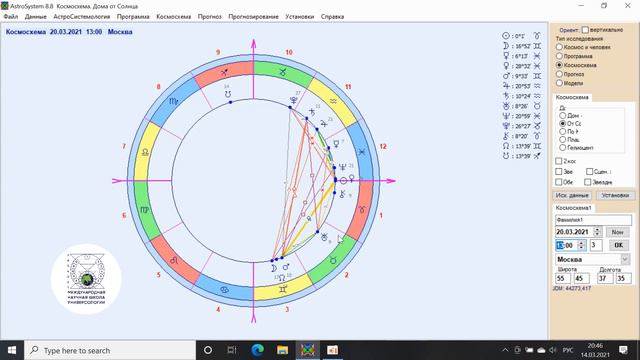640x360 pixels.
Task: Click the Moon glyph on the chart wheel
Action: click(x=273, y=268)
